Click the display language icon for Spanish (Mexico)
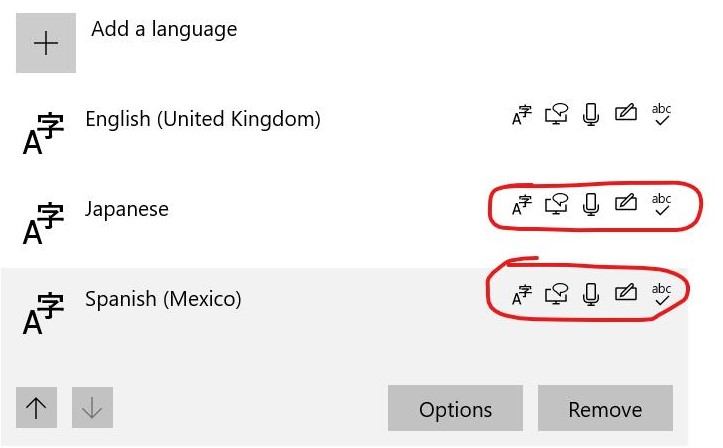 [522, 295]
